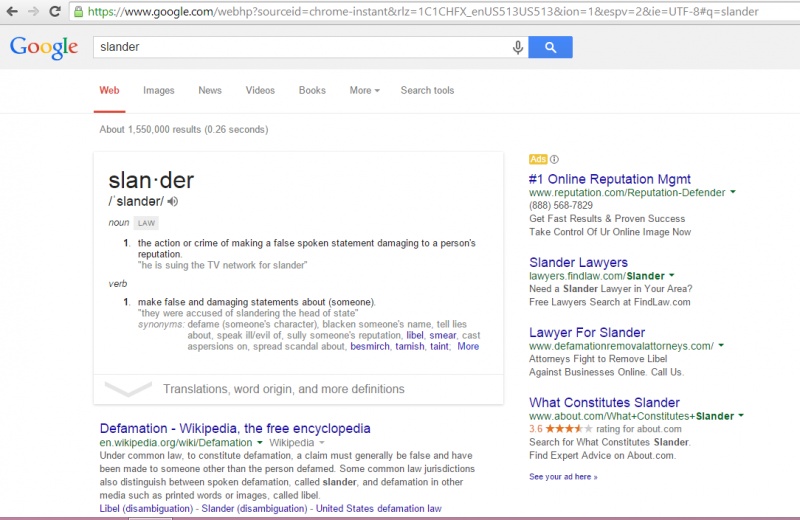The width and height of the screenshot is (800, 520).
Task: Switch to the News tab
Action: pyautogui.click(x=210, y=90)
